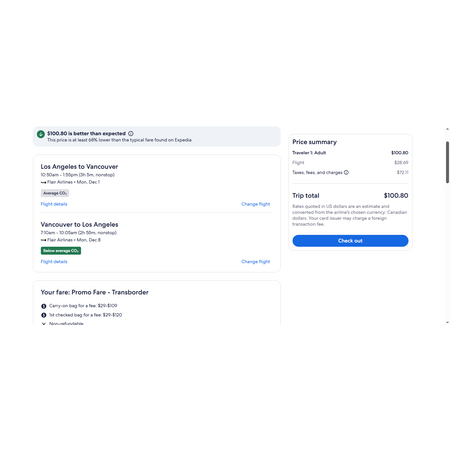This screenshot has height=450, width=450.
Task: Click dollar icon beside 1st checked bag fee
Action: tap(44, 315)
